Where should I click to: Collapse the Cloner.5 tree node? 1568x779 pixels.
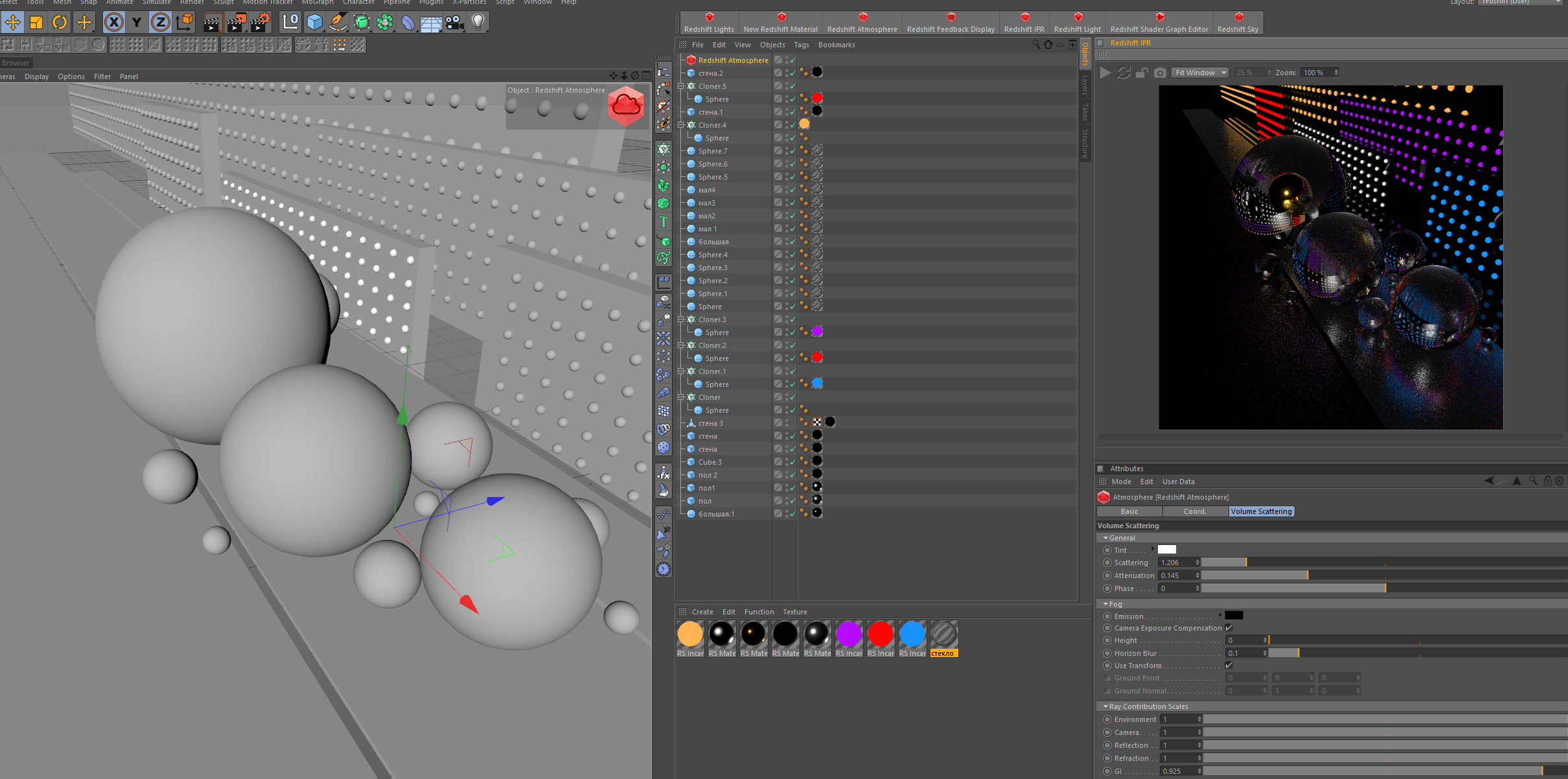pos(681,86)
